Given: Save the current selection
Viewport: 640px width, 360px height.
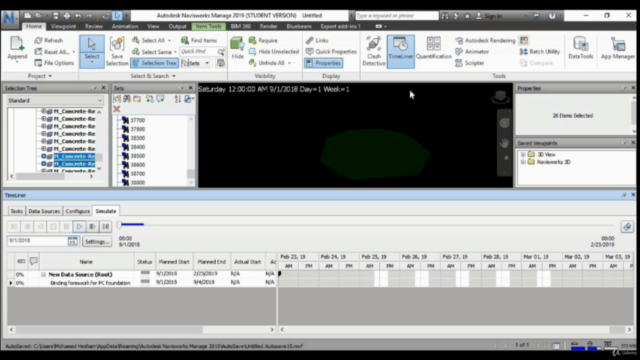Looking at the screenshot, I should [117, 51].
